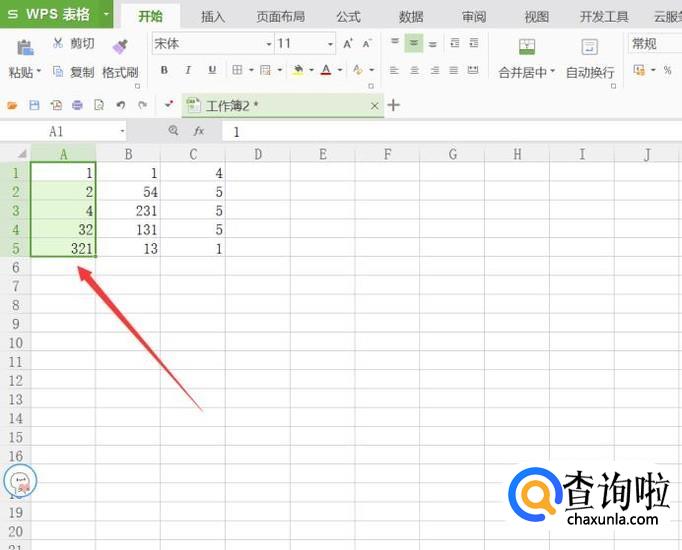Screen dimensions: 682x550
Task: Switch to the 插入 (Insert) tab
Action: point(213,17)
